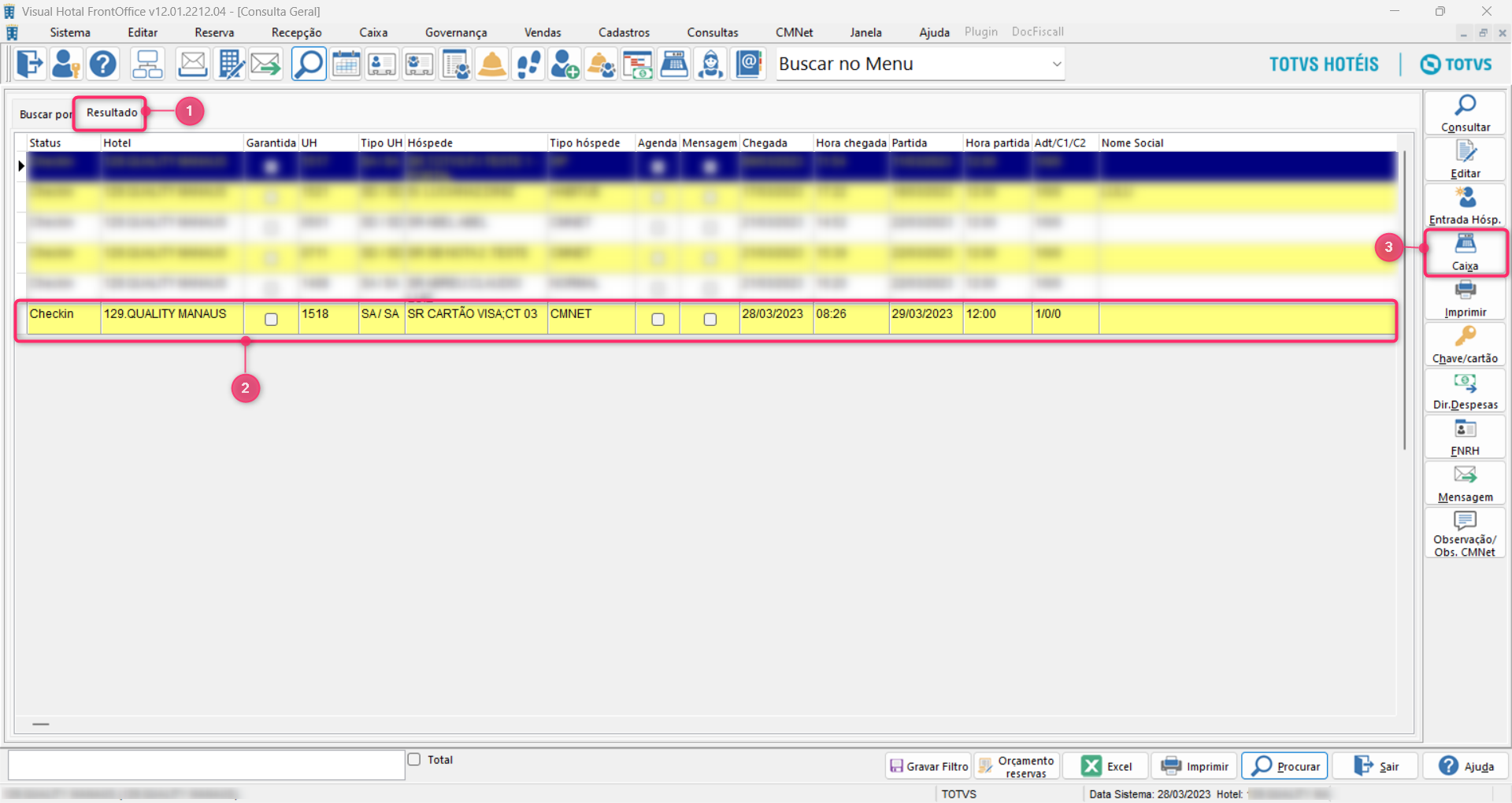Image resolution: width=1512 pixels, height=803 pixels.
Task: Open the Governança menu
Action: pyautogui.click(x=456, y=32)
